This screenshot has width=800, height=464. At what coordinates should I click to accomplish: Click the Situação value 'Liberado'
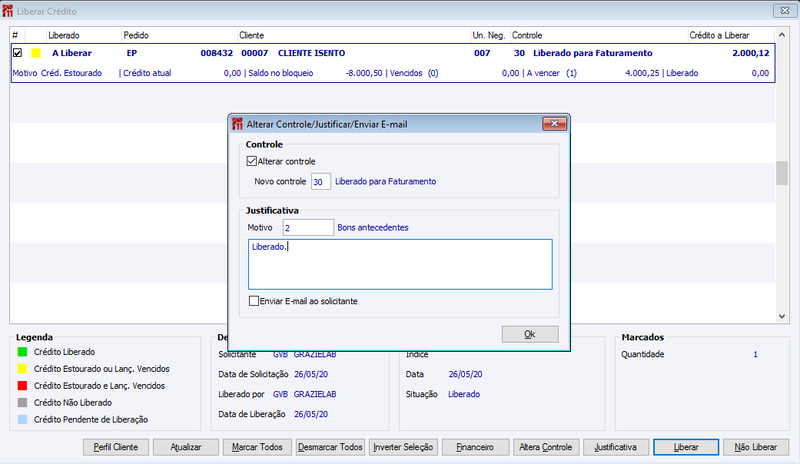click(x=464, y=394)
